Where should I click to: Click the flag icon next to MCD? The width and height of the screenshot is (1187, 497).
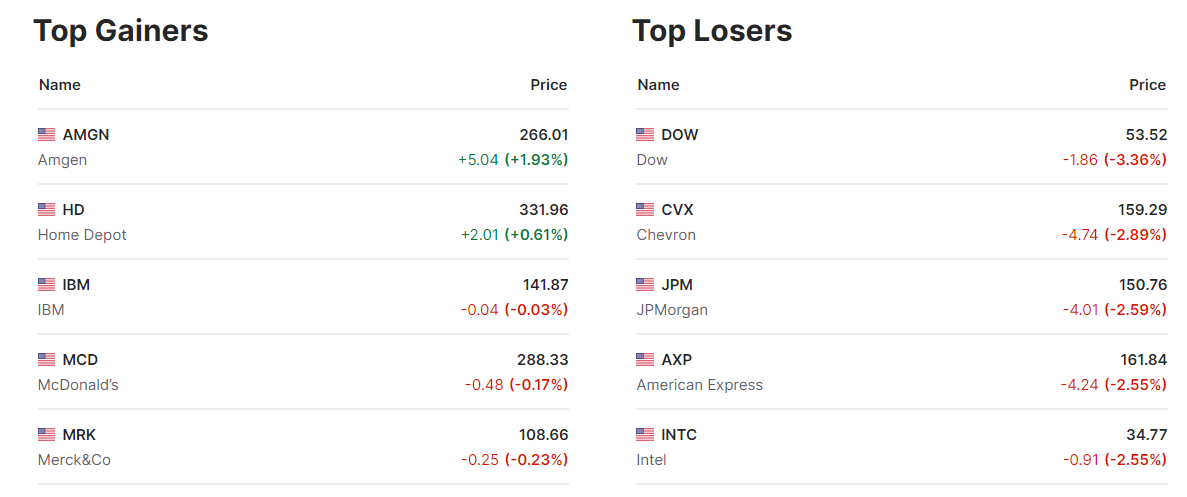[x=46, y=359]
